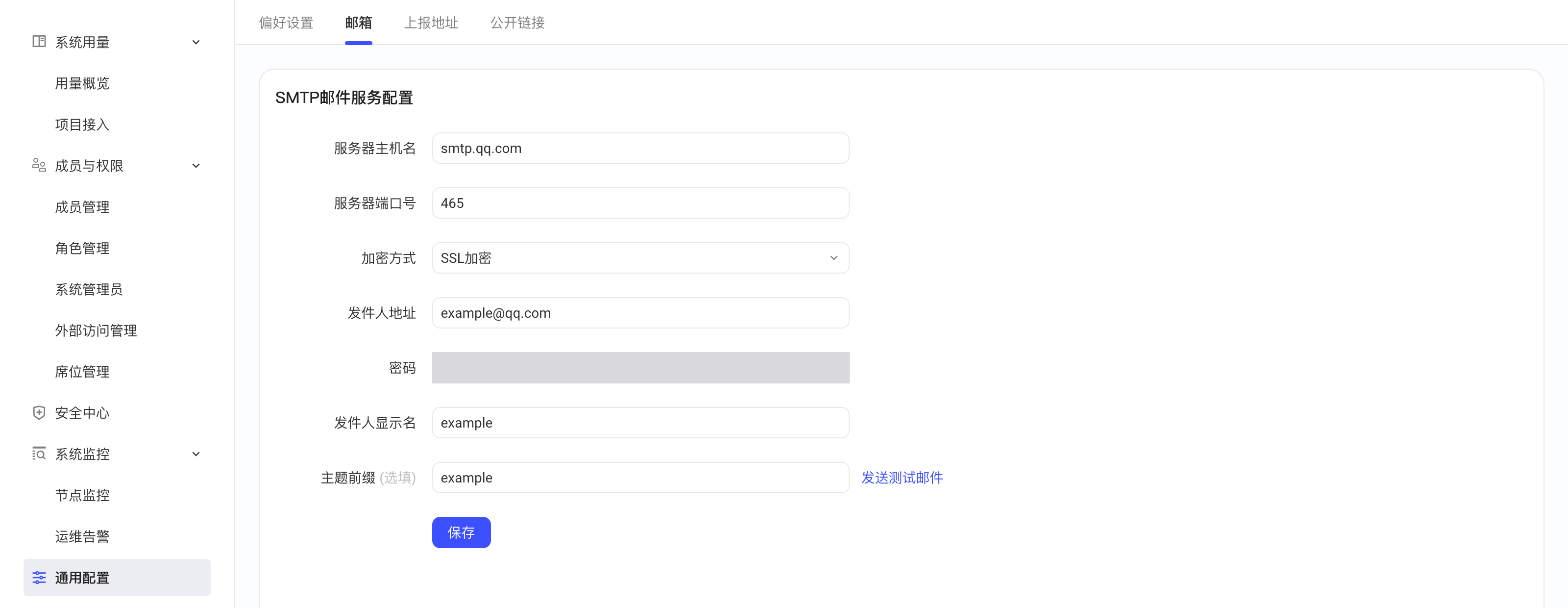Click the 系统用量 sidebar icon
This screenshot has height=608, width=1568.
point(39,41)
